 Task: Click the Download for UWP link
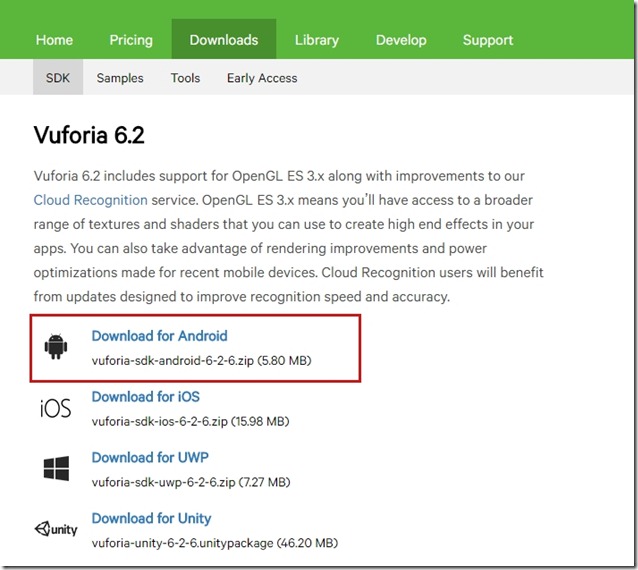click(x=150, y=457)
